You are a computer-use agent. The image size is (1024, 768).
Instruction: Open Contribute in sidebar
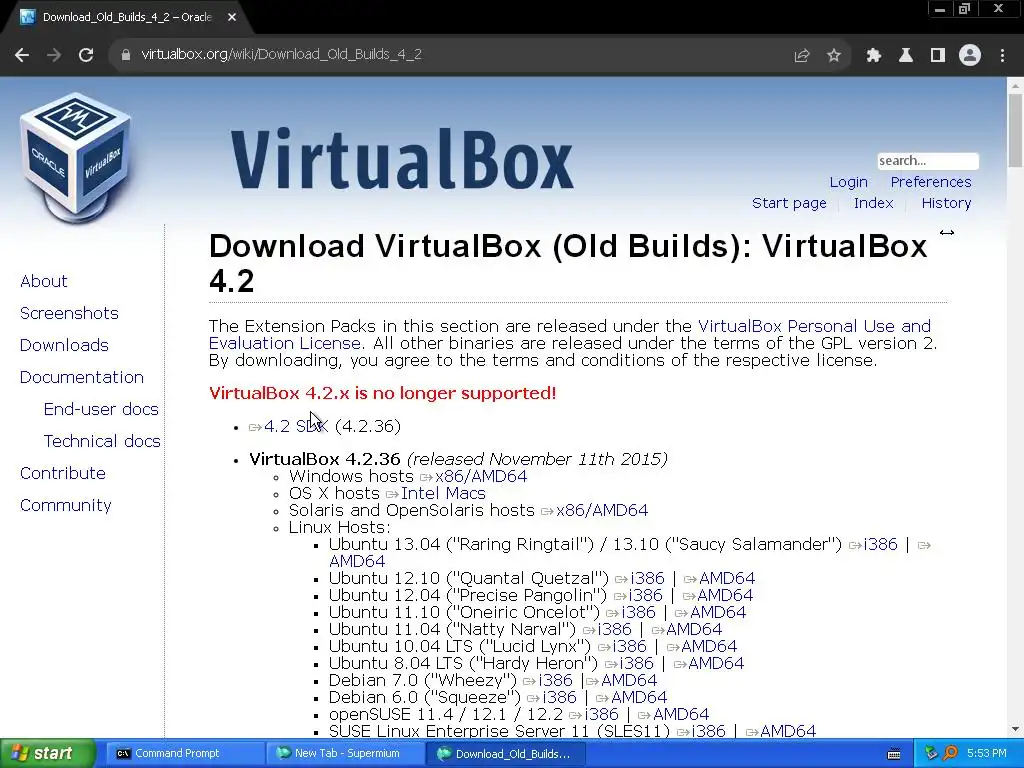pyautogui.click(x=63, y=473)
